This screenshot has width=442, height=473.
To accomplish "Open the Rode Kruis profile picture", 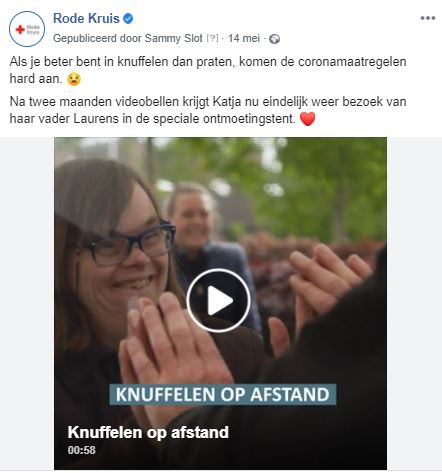I will point(27,29).
